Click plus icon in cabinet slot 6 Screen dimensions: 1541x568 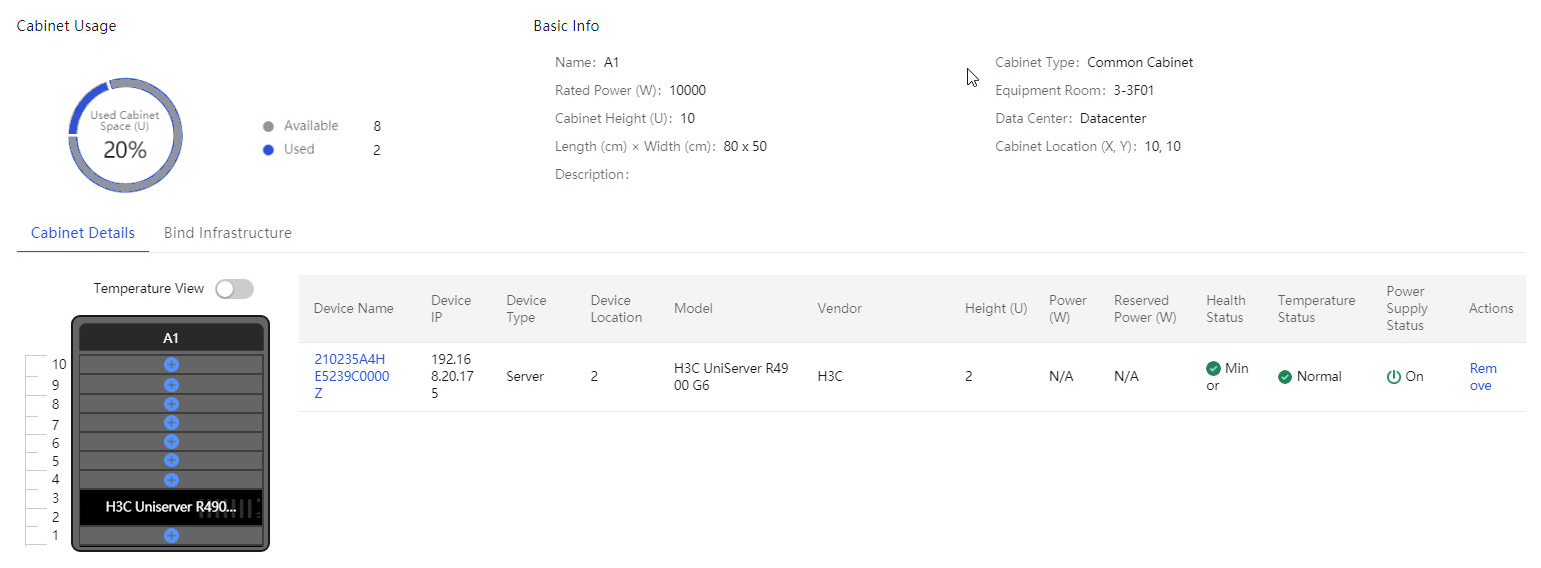[171, 441]
